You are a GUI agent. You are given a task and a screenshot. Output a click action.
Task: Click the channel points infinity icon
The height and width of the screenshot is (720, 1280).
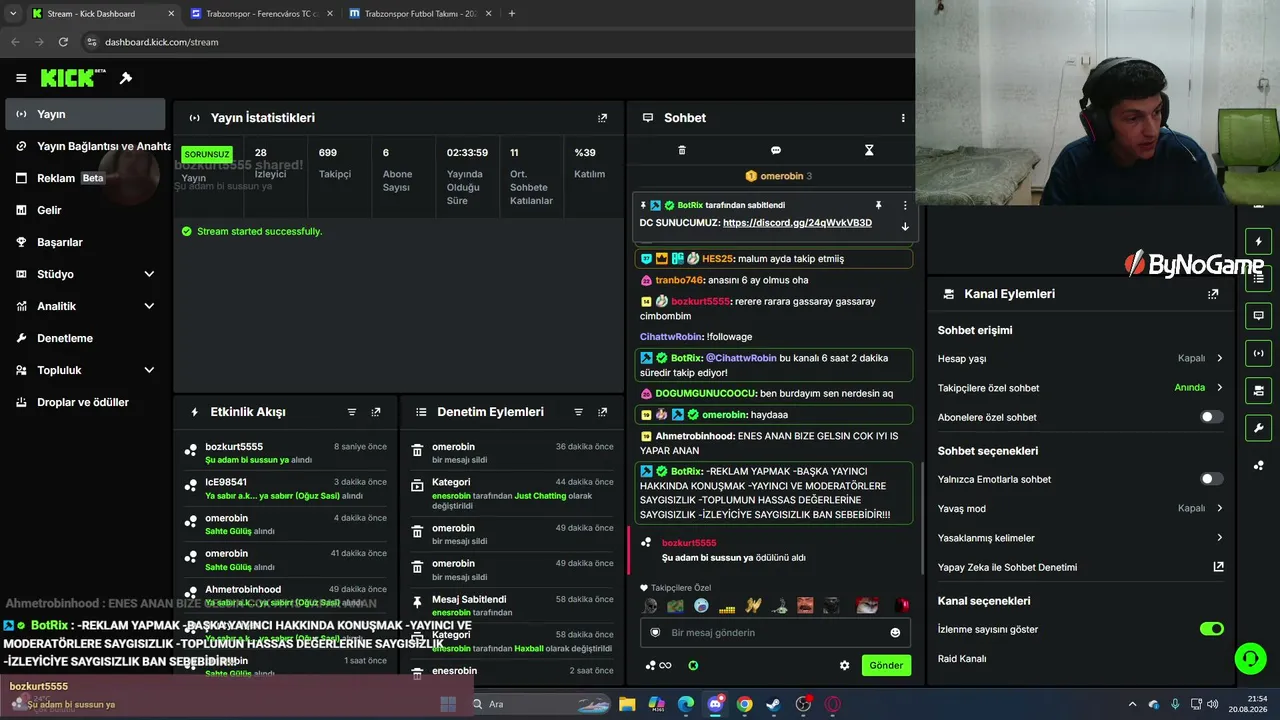click(658, 665)
